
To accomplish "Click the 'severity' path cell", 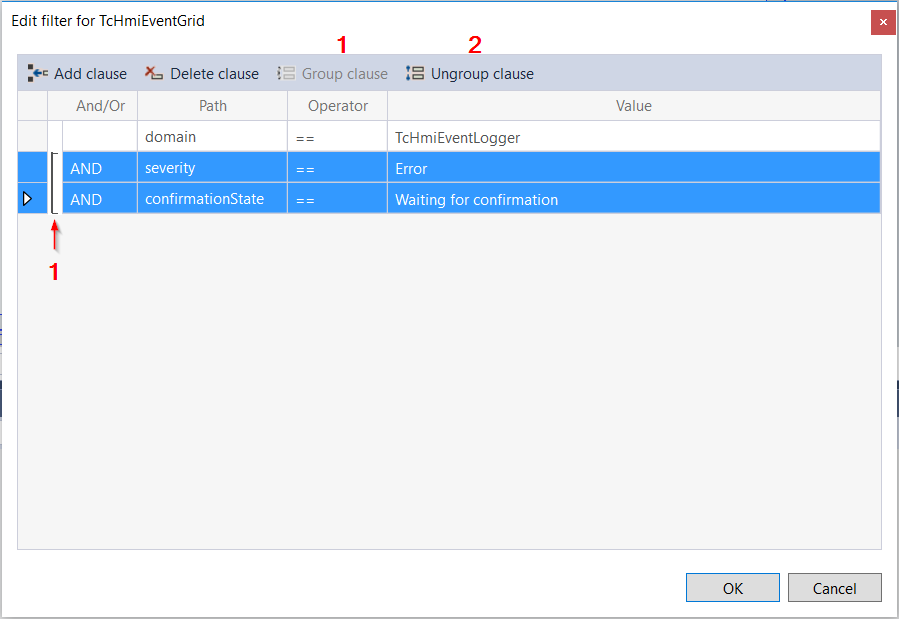I will point(213,168).
